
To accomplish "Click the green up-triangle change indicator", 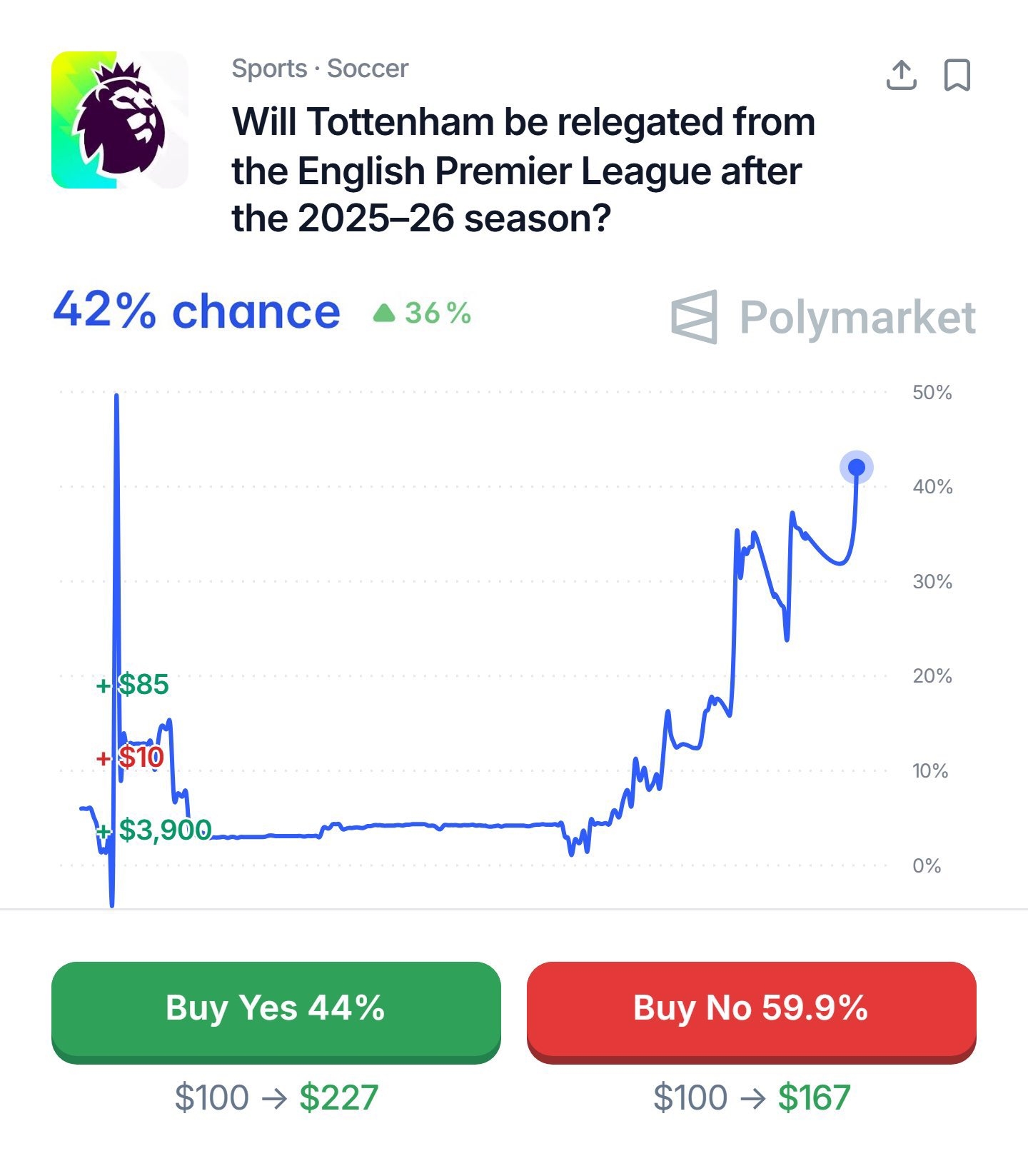I will (384, 313).
